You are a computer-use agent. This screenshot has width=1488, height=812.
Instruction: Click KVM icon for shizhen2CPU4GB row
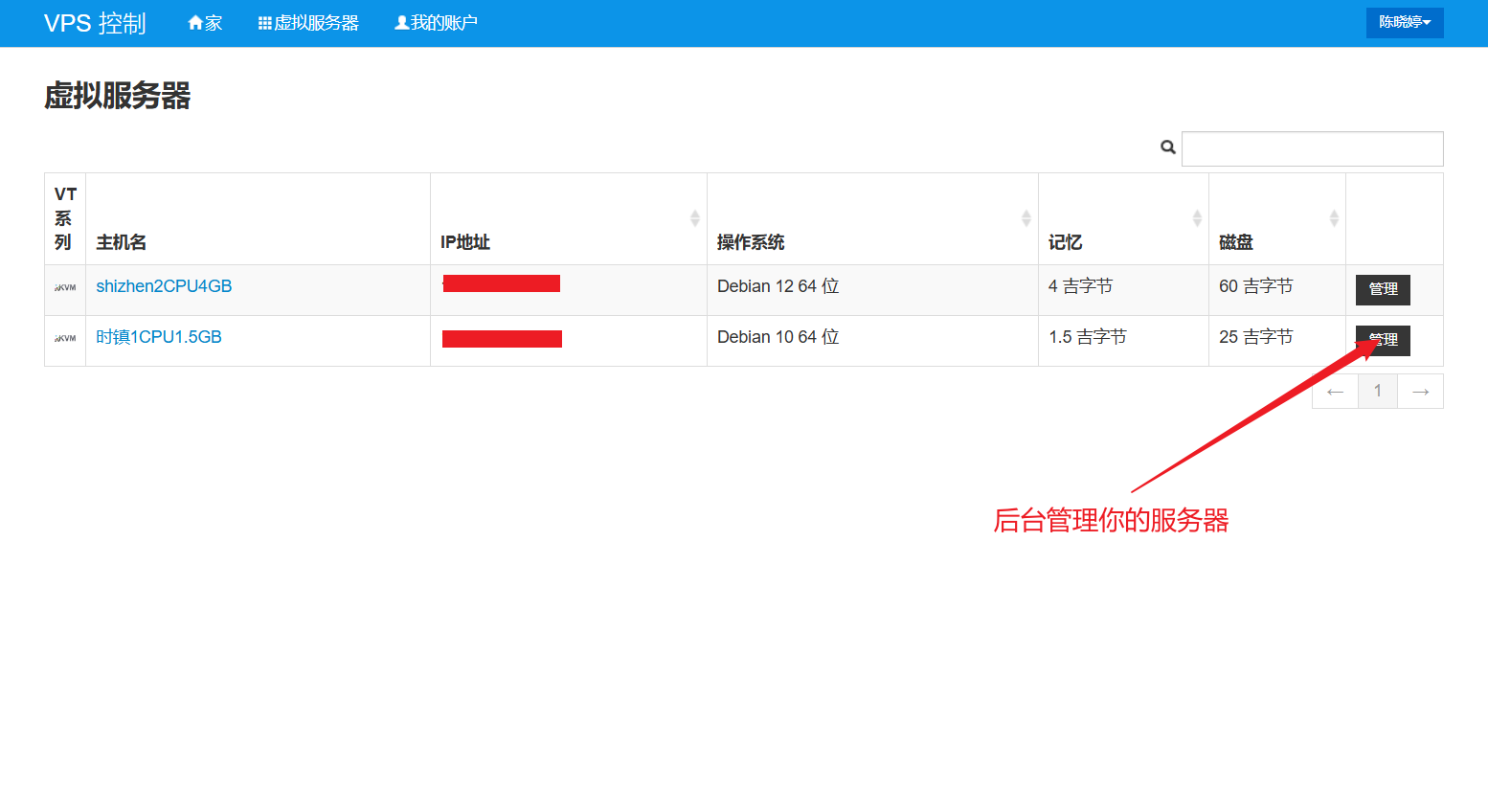(65, 287)
